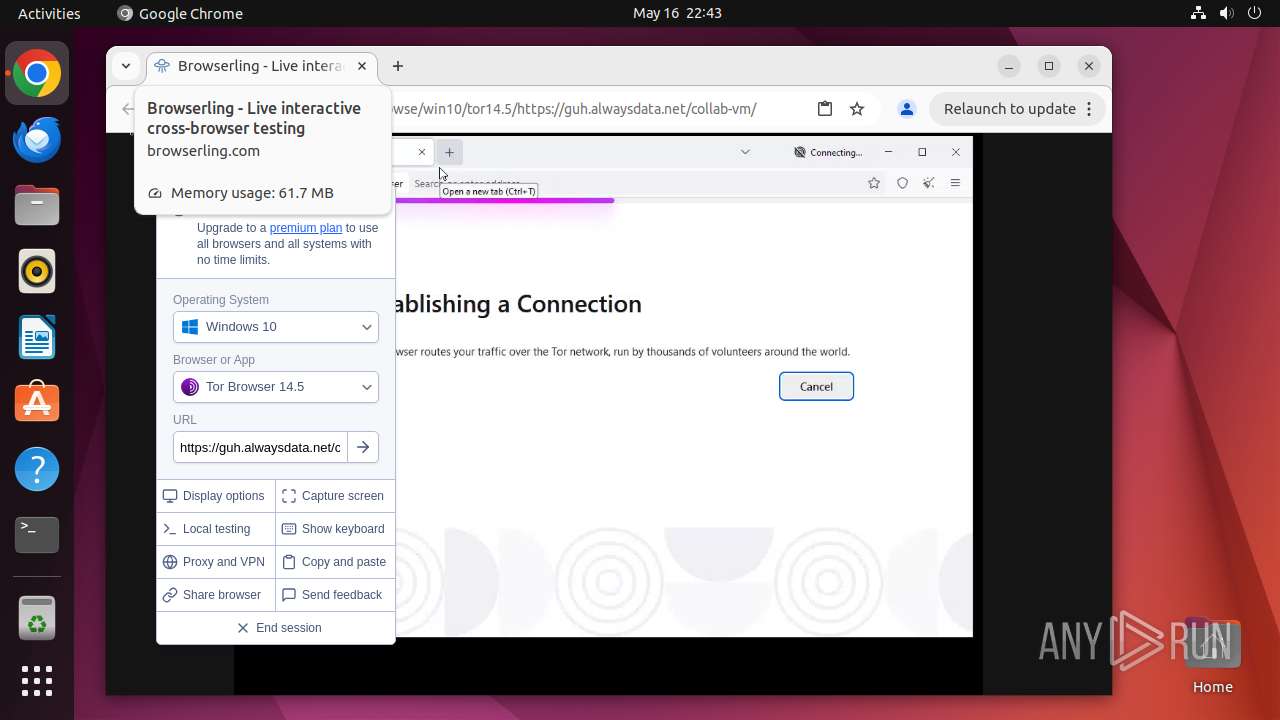This screenshot has height=720, width=1280.
Task: Open the Activities overview
Action: point(49,13)
